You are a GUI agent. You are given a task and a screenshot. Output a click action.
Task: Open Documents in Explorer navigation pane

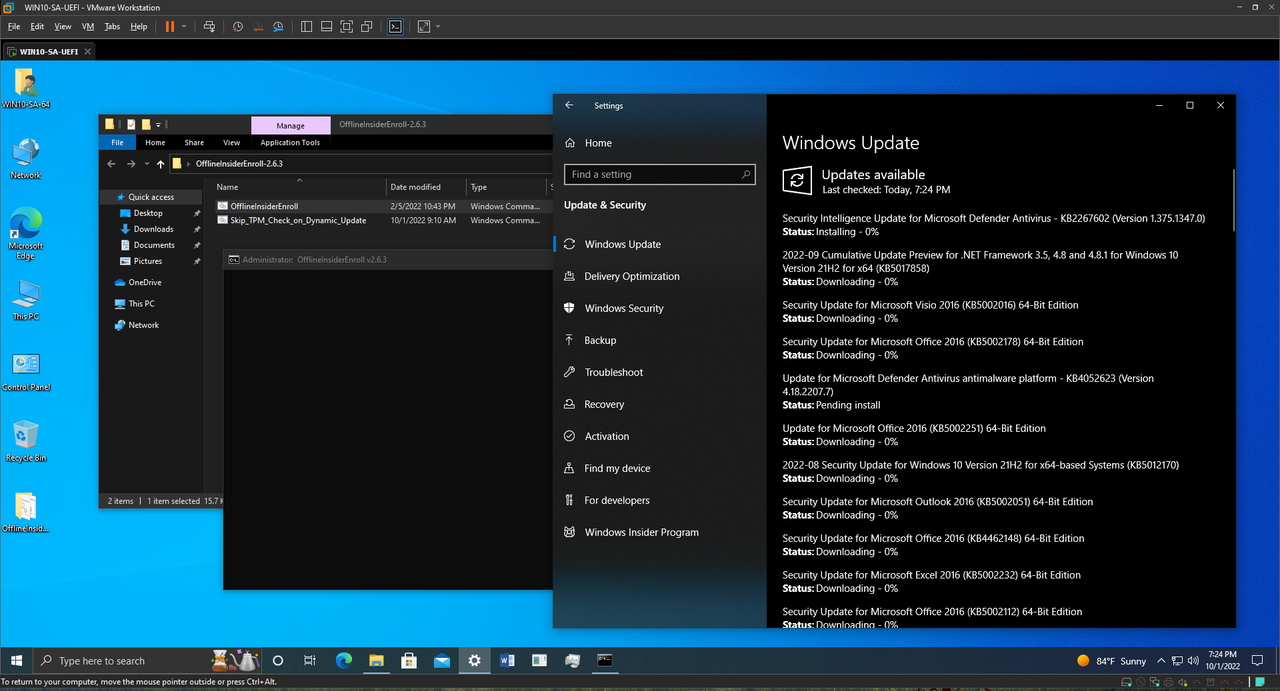(x=154, y=245)
